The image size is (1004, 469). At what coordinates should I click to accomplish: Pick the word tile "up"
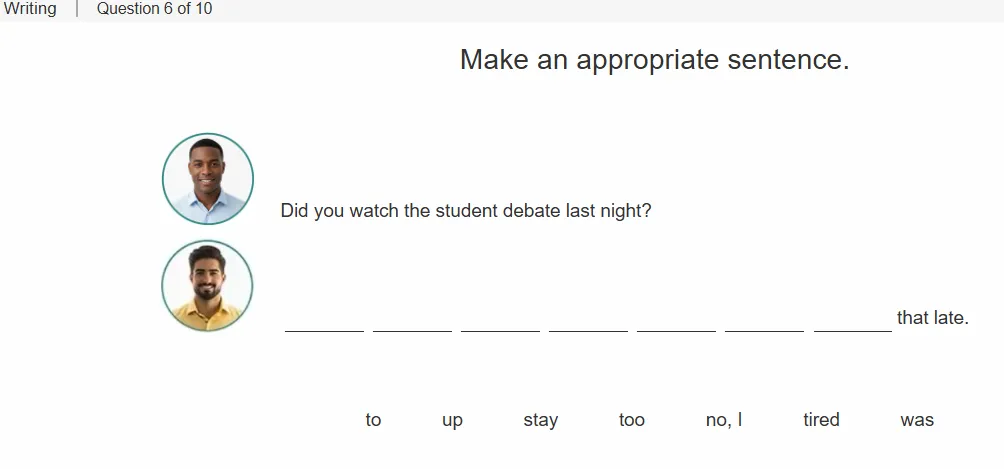pos(452,420)
